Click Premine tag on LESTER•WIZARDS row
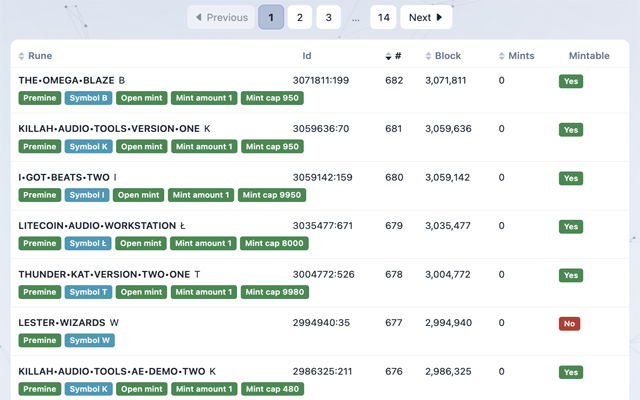 [x=40, y=340]
